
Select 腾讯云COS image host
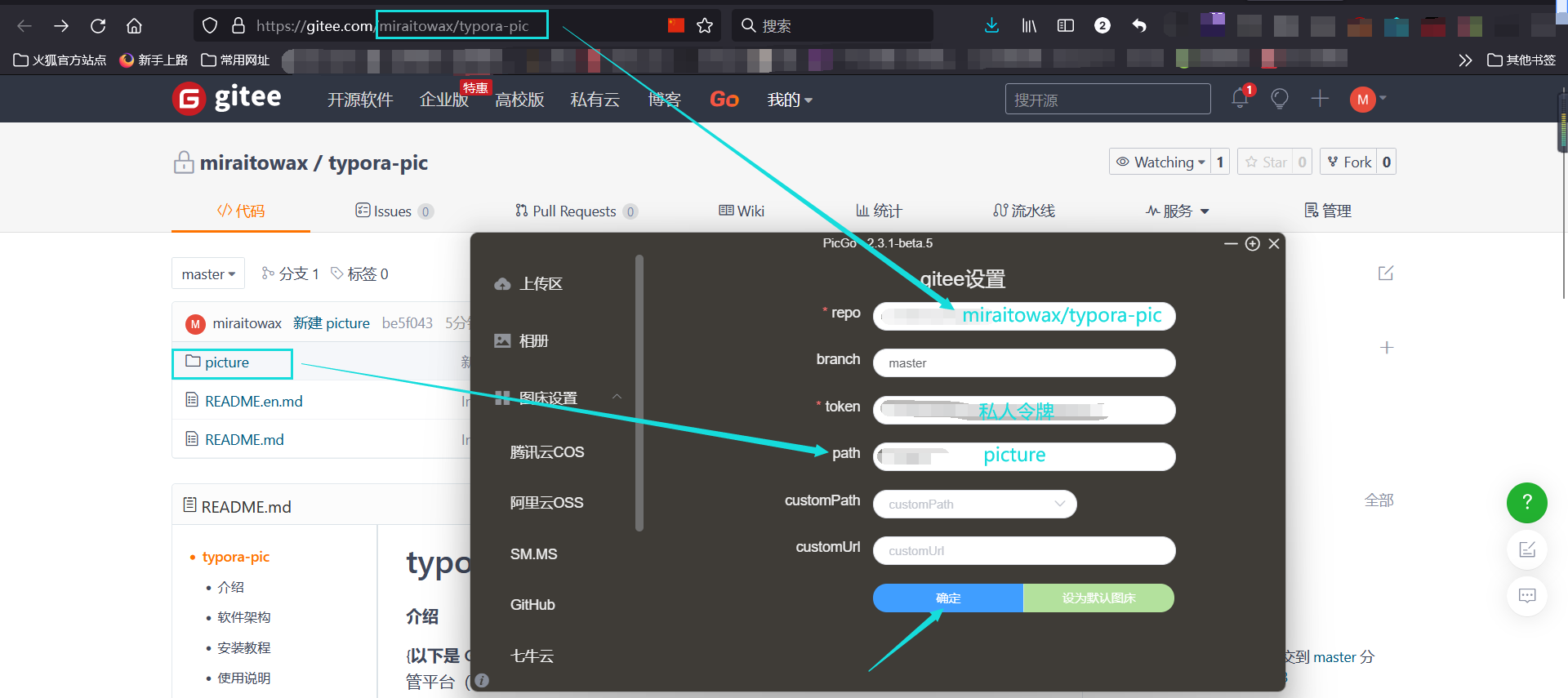547,452
